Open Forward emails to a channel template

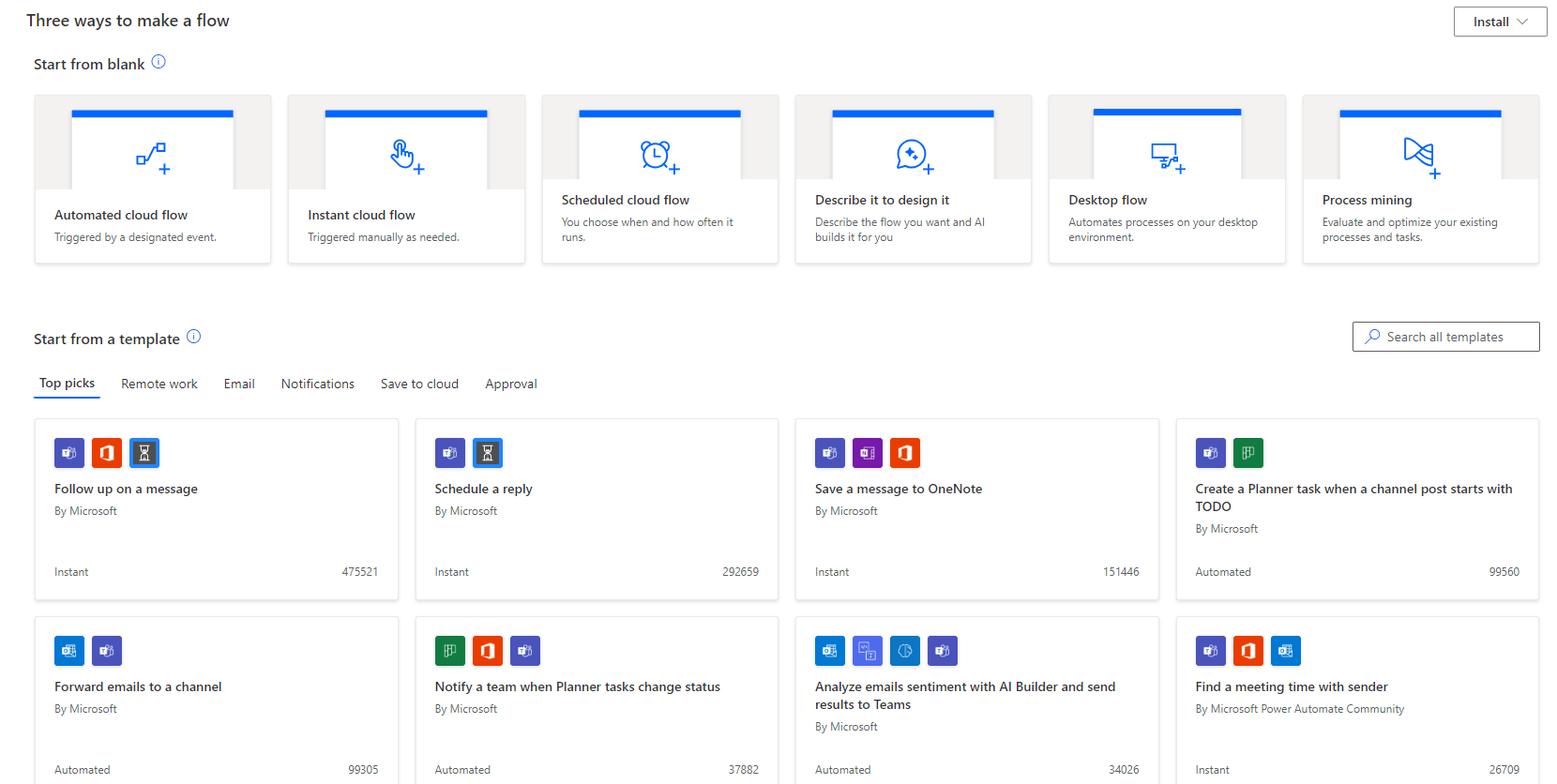pyautogui.click(x=217, y=700)
